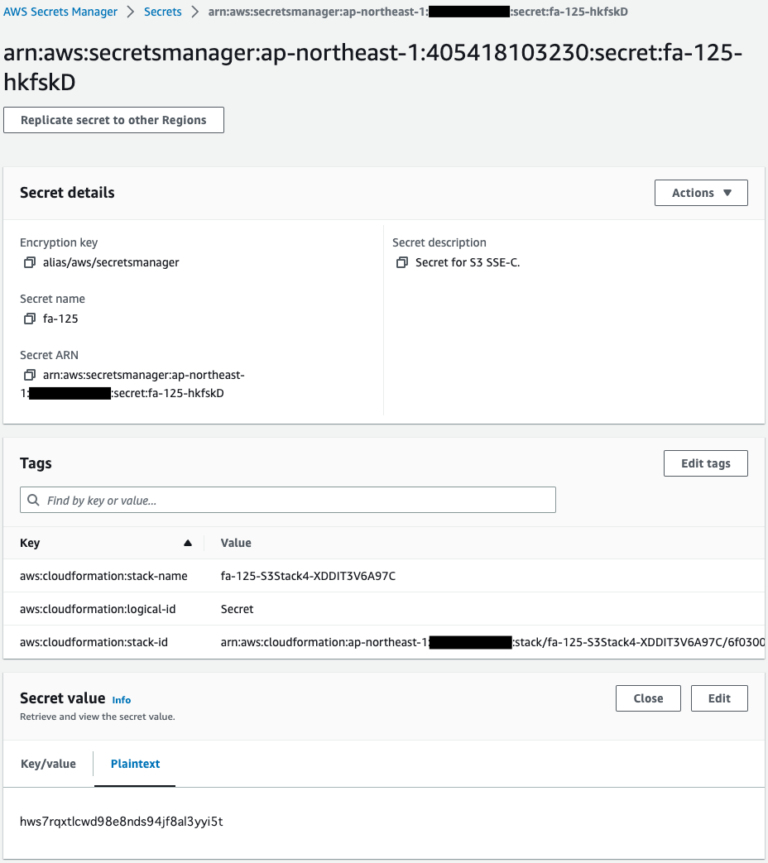The width and height of the screenshot is (768, 863).
Task: Click the Value column header
Action: [x=236, y=543]
